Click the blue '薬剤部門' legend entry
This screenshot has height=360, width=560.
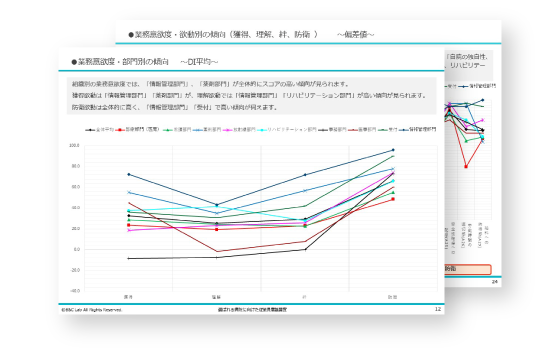click(206, 130)
